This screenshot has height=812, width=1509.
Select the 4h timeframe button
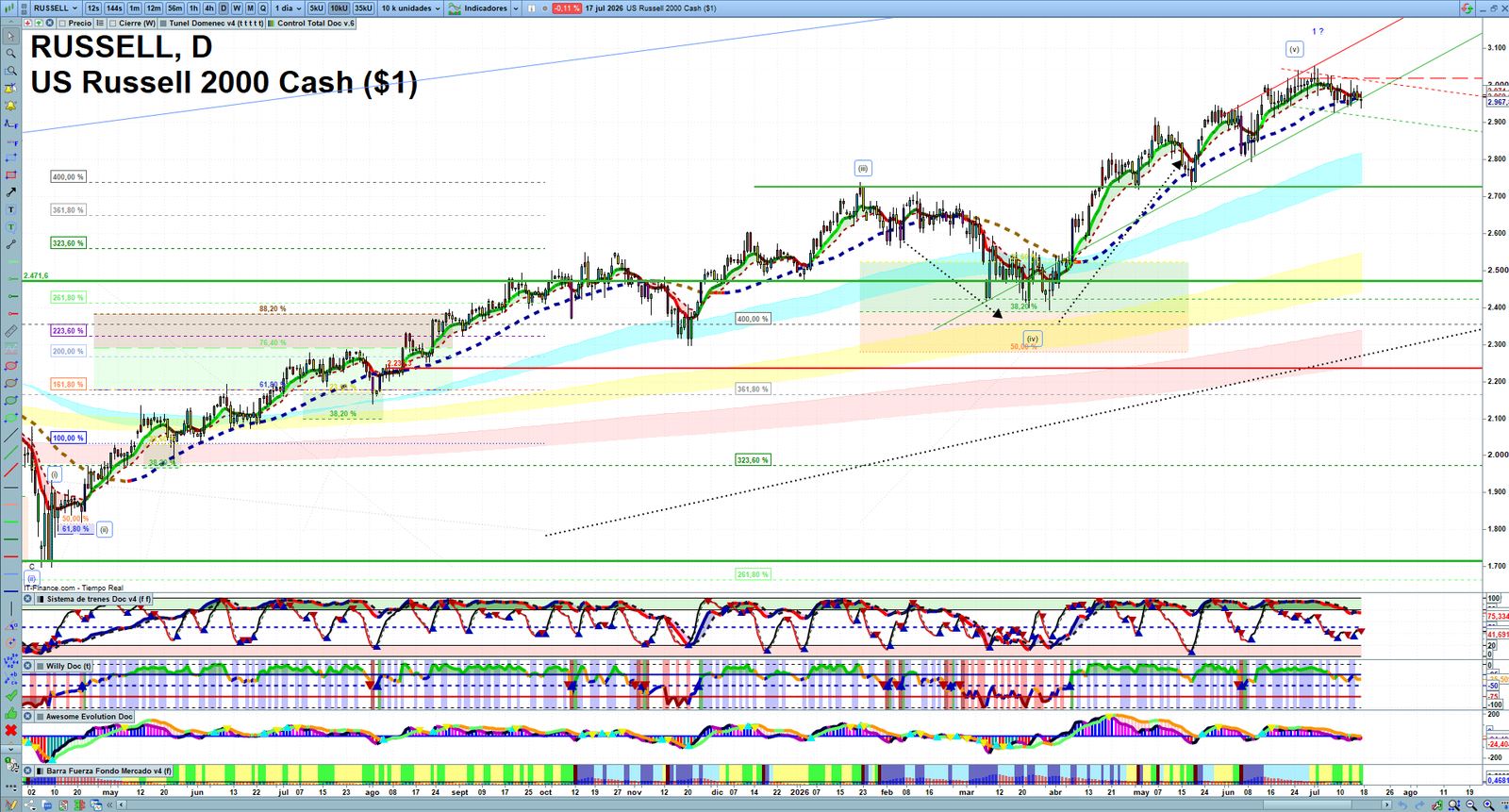point(209,8)
